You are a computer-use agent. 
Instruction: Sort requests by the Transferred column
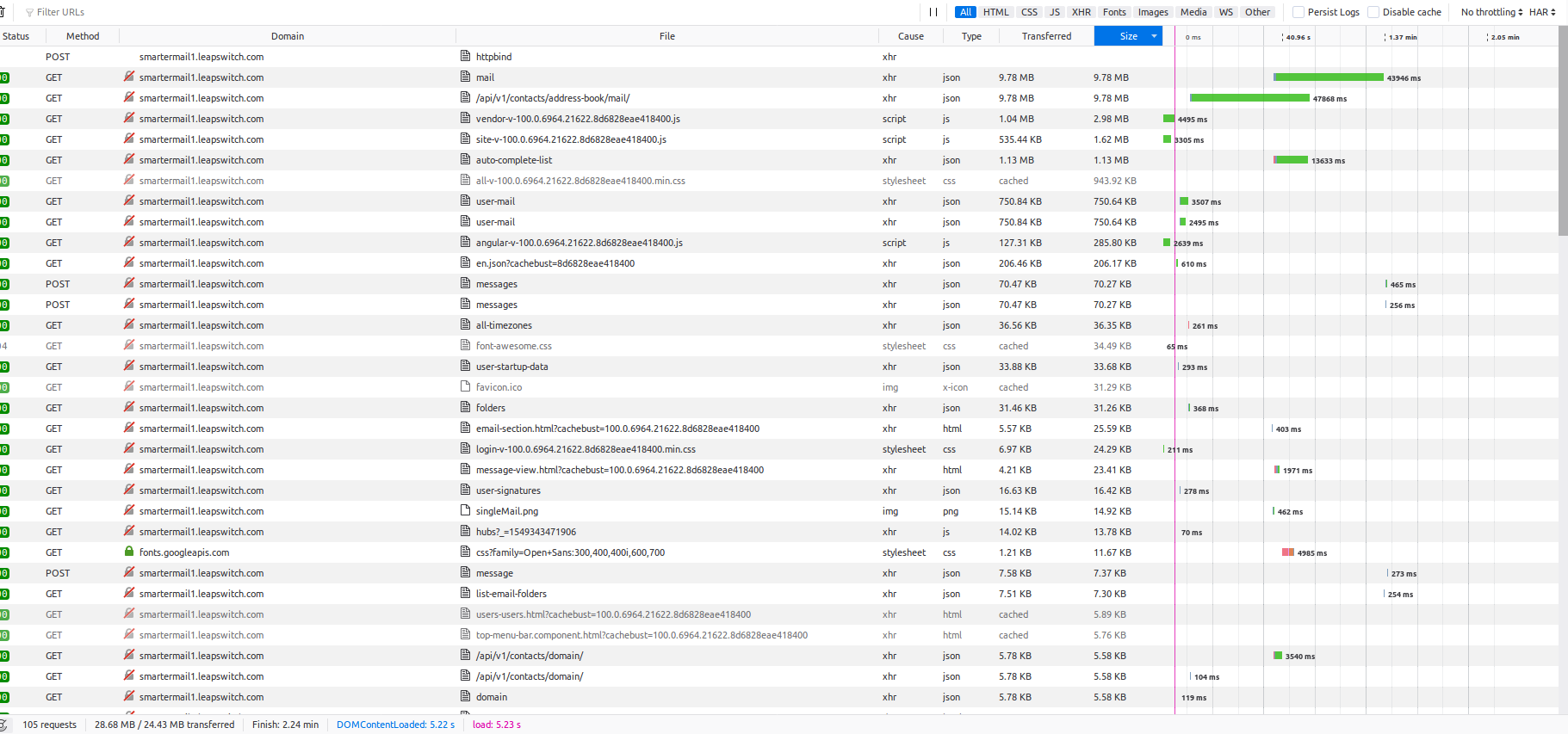1046,36
